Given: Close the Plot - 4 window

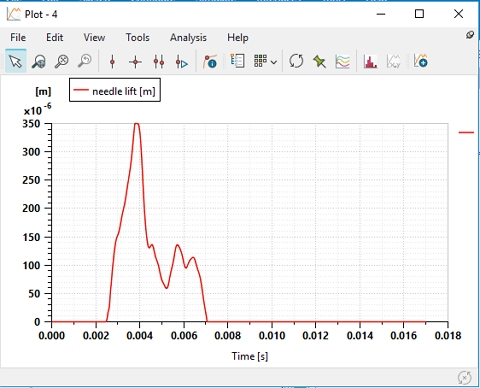Looking at the screenshot, I should (x=459, y=14).
